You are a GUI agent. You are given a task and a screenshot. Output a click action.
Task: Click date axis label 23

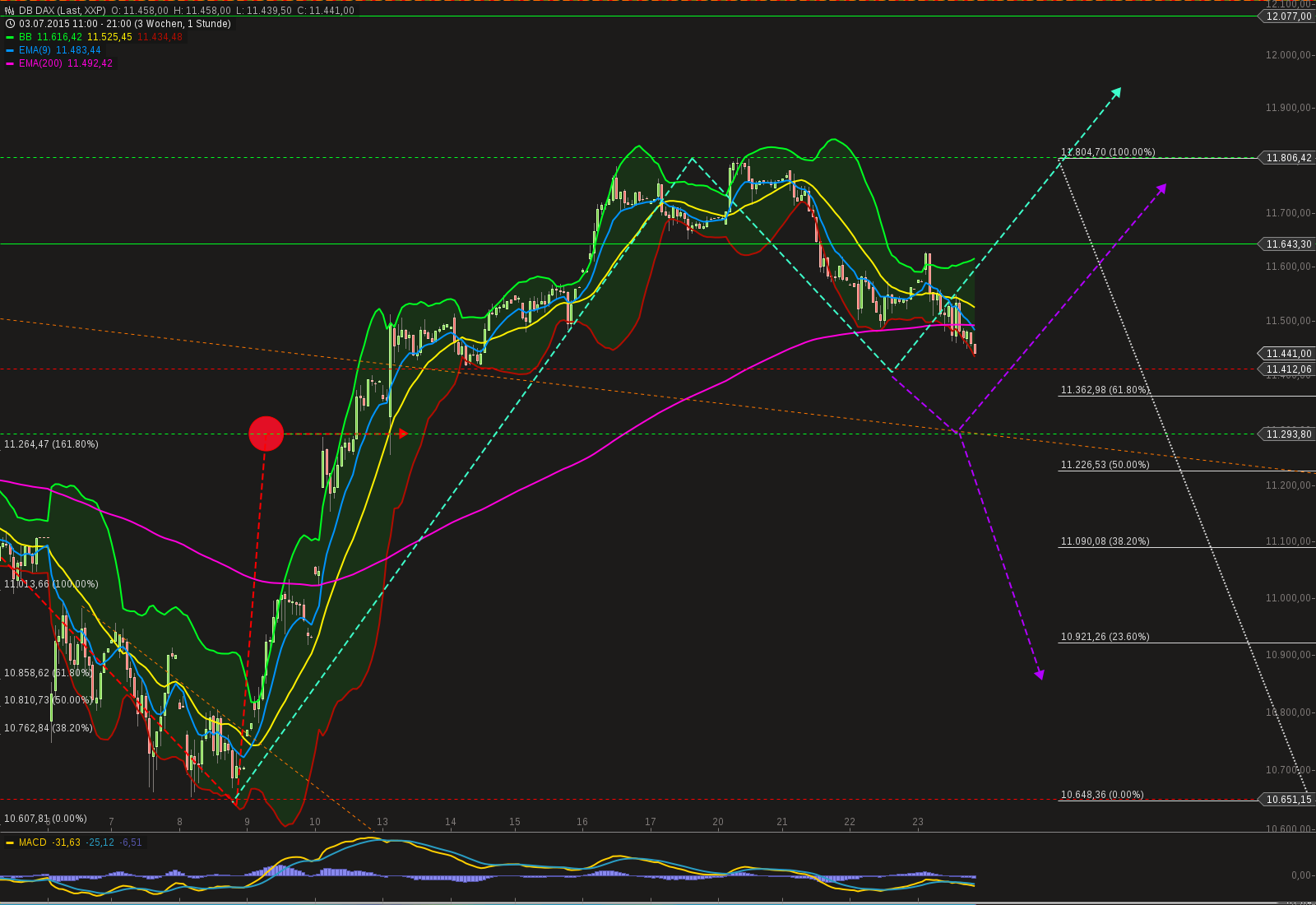point(918,822)
